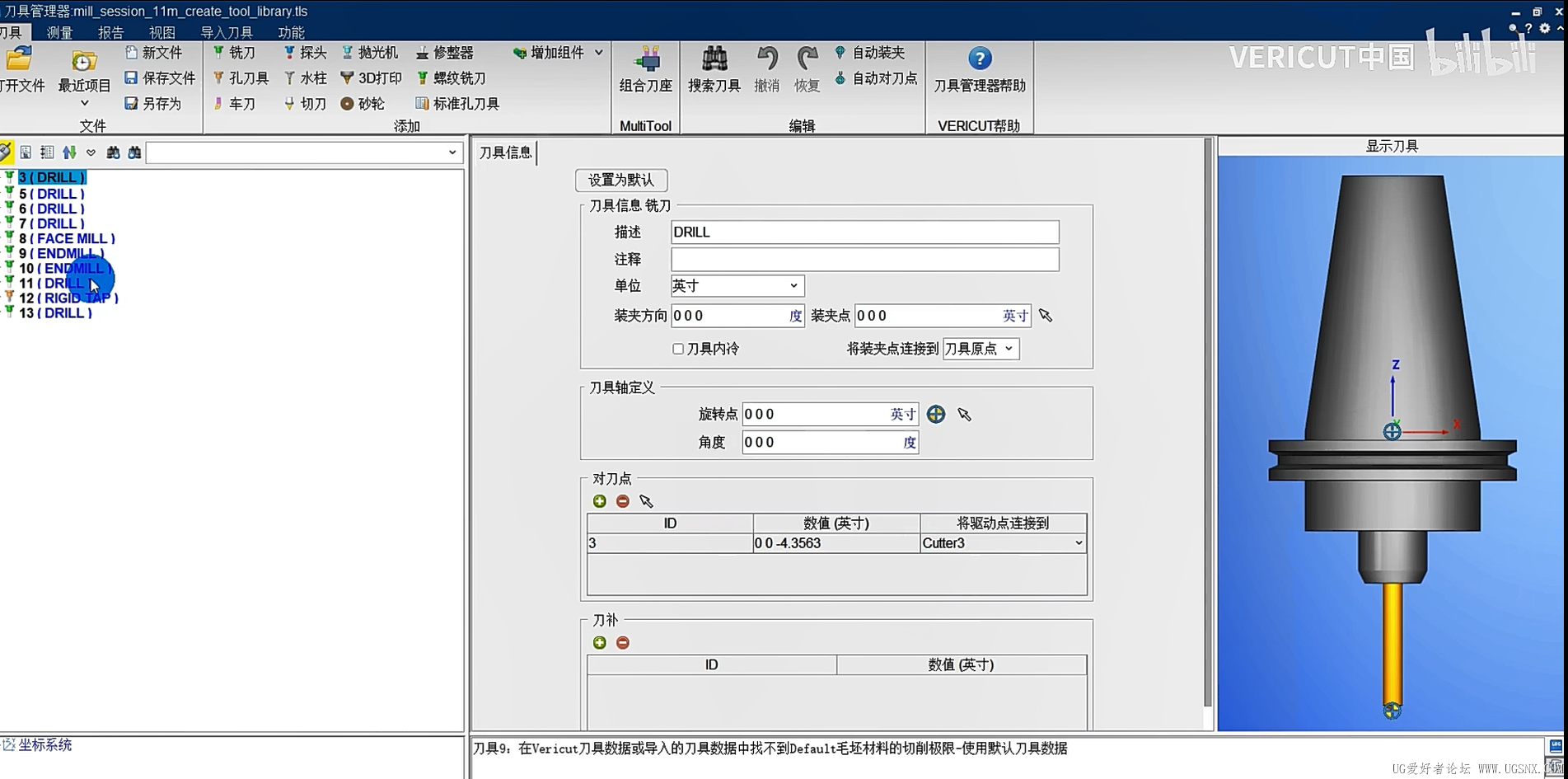Save with 保存文件
Screen dimensions: 1568x779
click(x=161, y=78)
